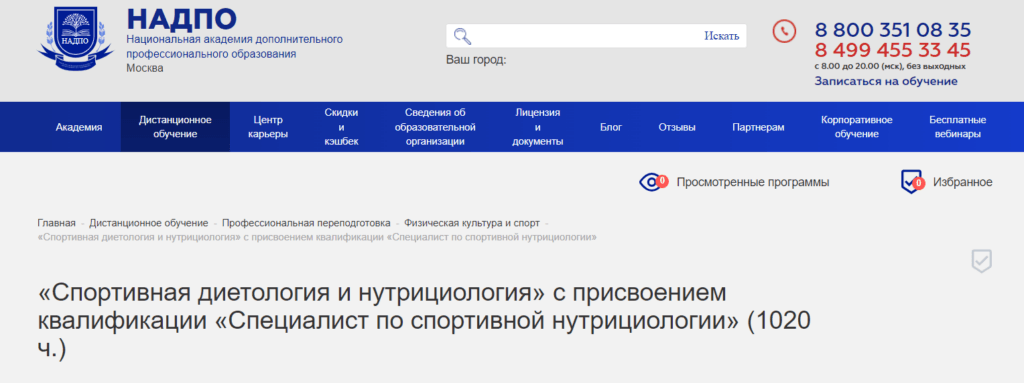Click the Искать search button
The image size is (1024, 383).
[722, 36]
